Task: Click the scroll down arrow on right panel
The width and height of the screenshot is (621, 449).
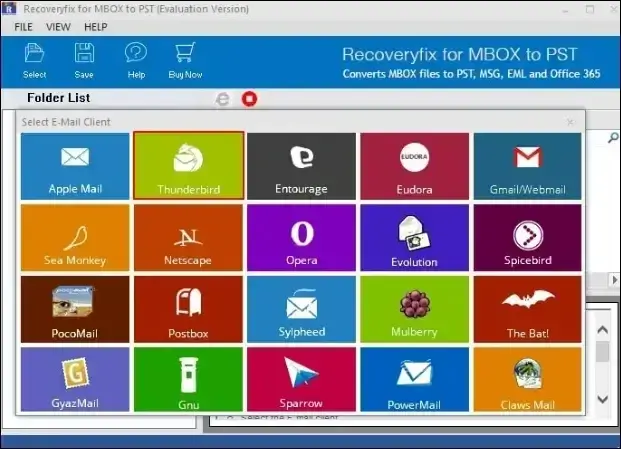Action: point(602,399)
